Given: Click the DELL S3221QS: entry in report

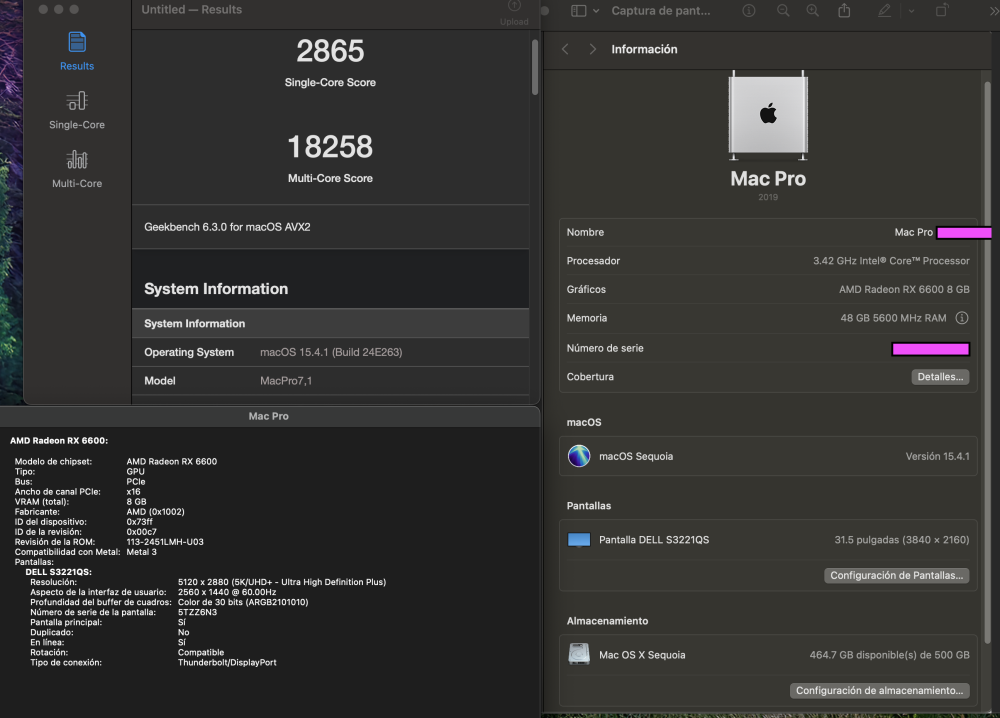Looking at the screenshot, I should tap(59, 572).
